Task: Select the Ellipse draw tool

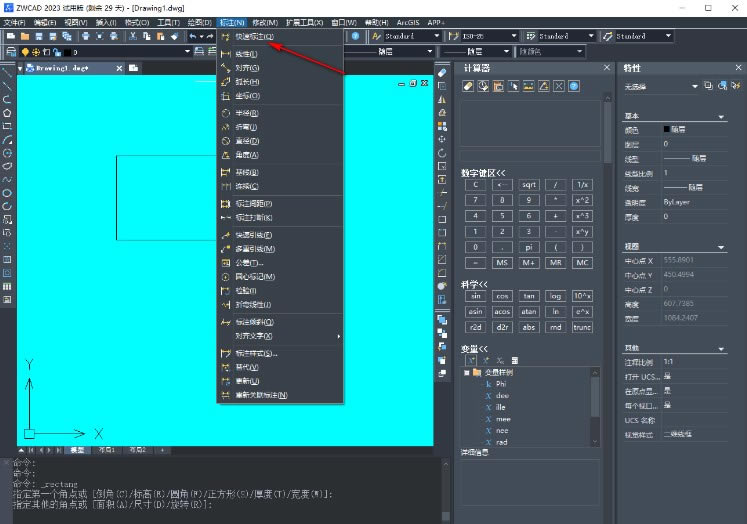Action: (7, 193)
